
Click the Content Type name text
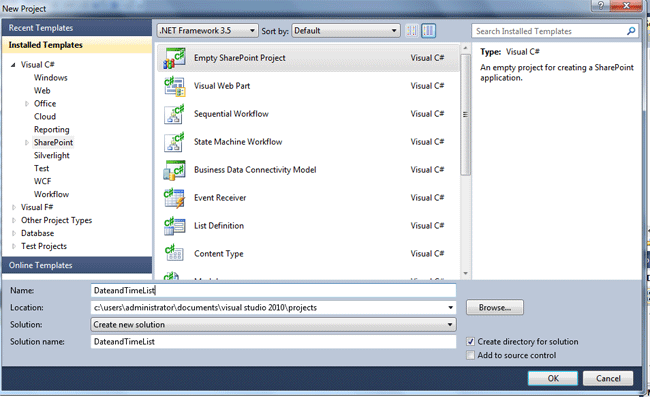coord(218,254)
